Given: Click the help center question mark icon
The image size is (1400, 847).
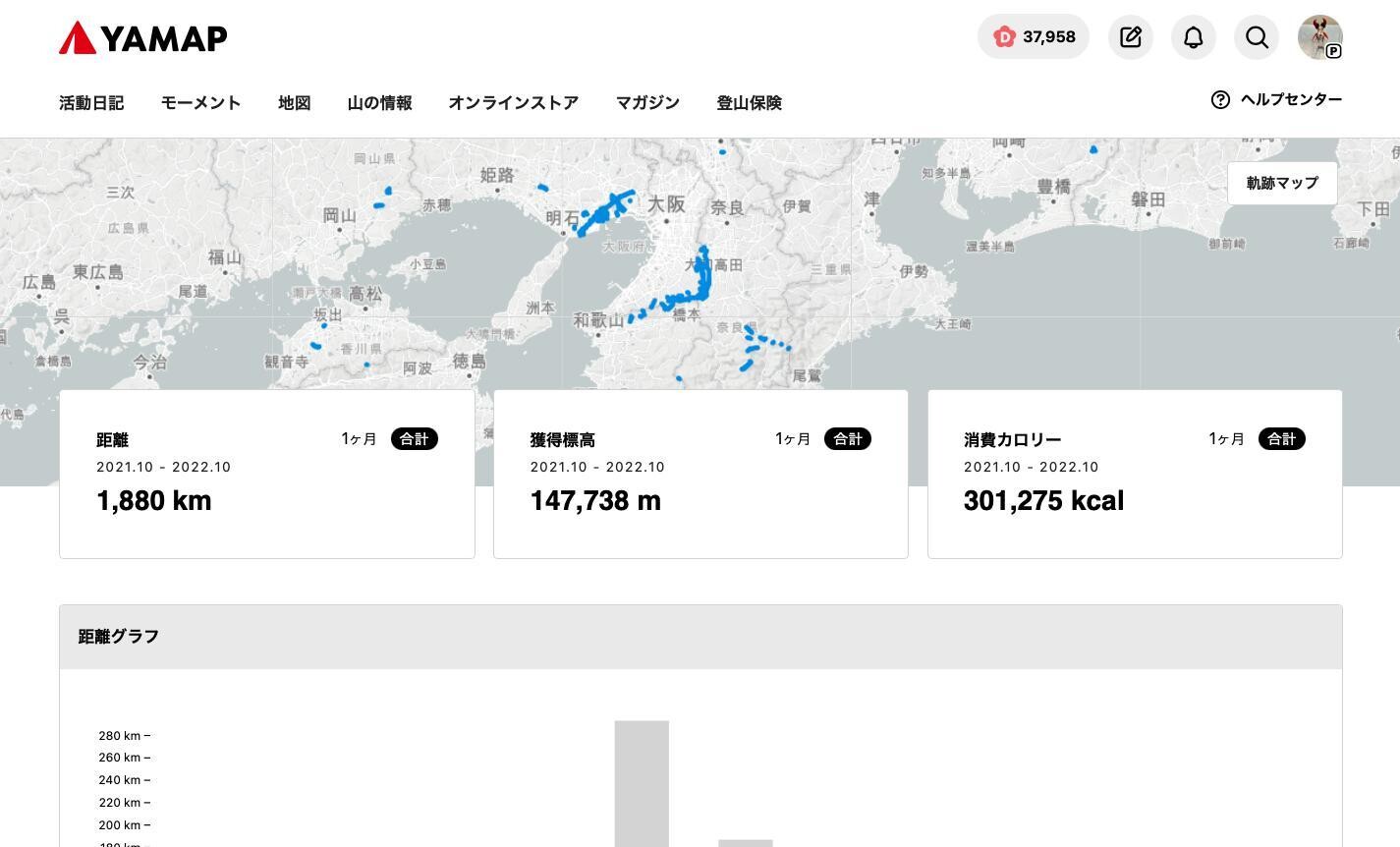Looking at the screenshot, I should point(1220,99).
